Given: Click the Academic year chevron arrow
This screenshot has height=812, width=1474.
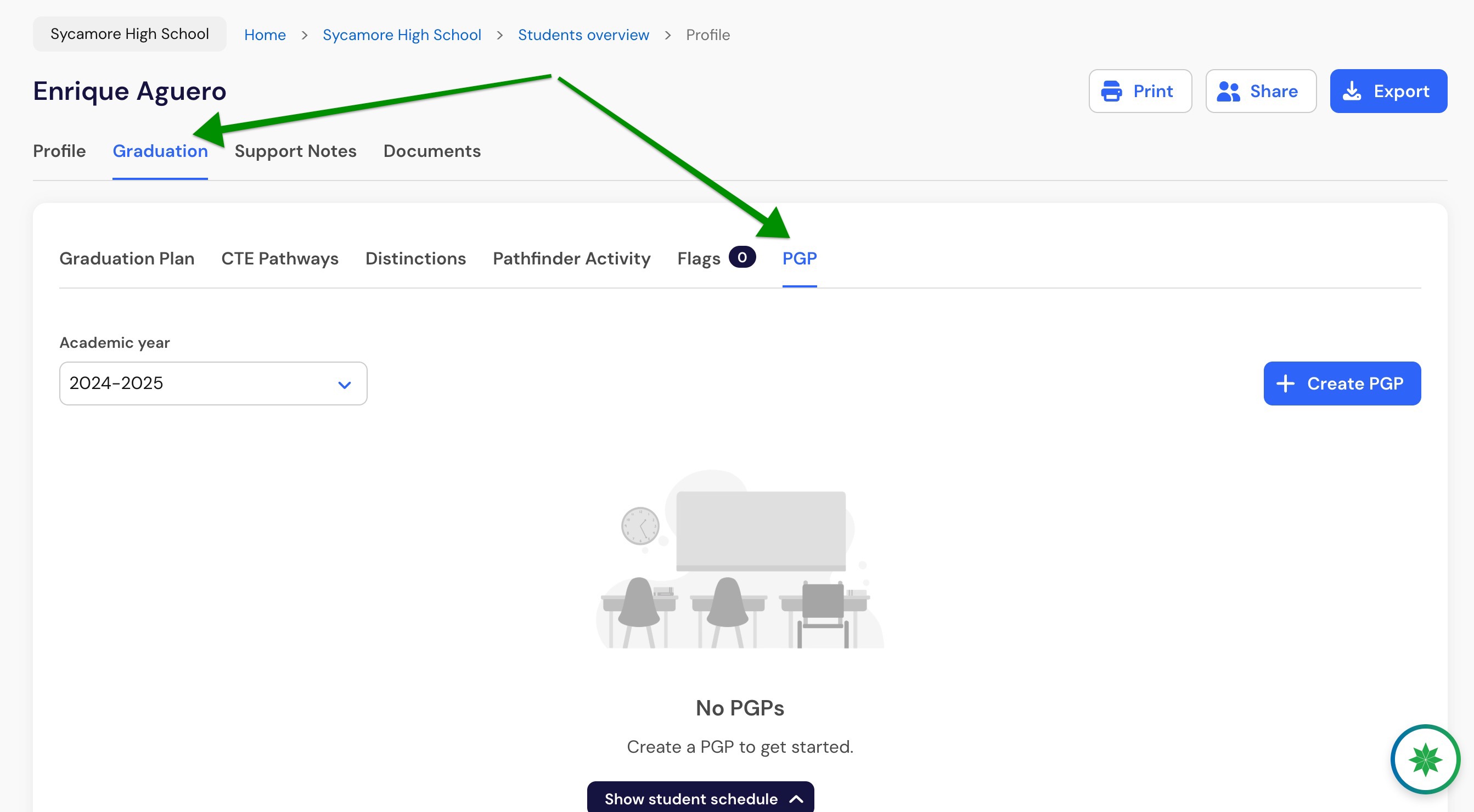Looking at the screenshot, I should [345, 385].
